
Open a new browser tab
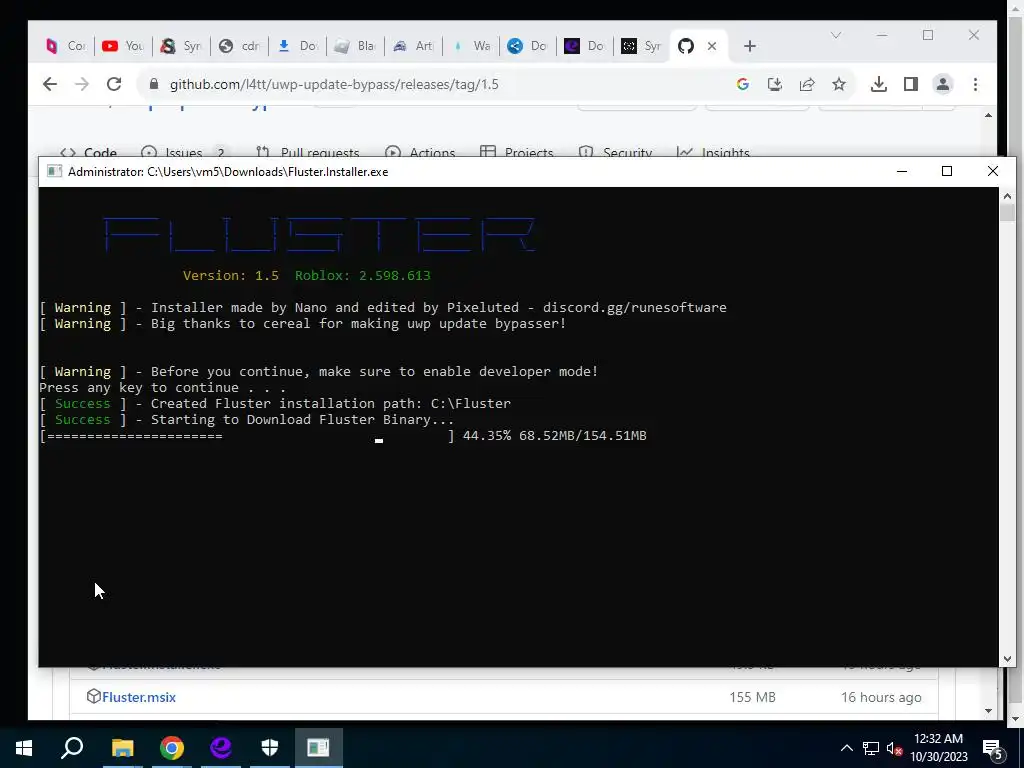coord(750,46)
